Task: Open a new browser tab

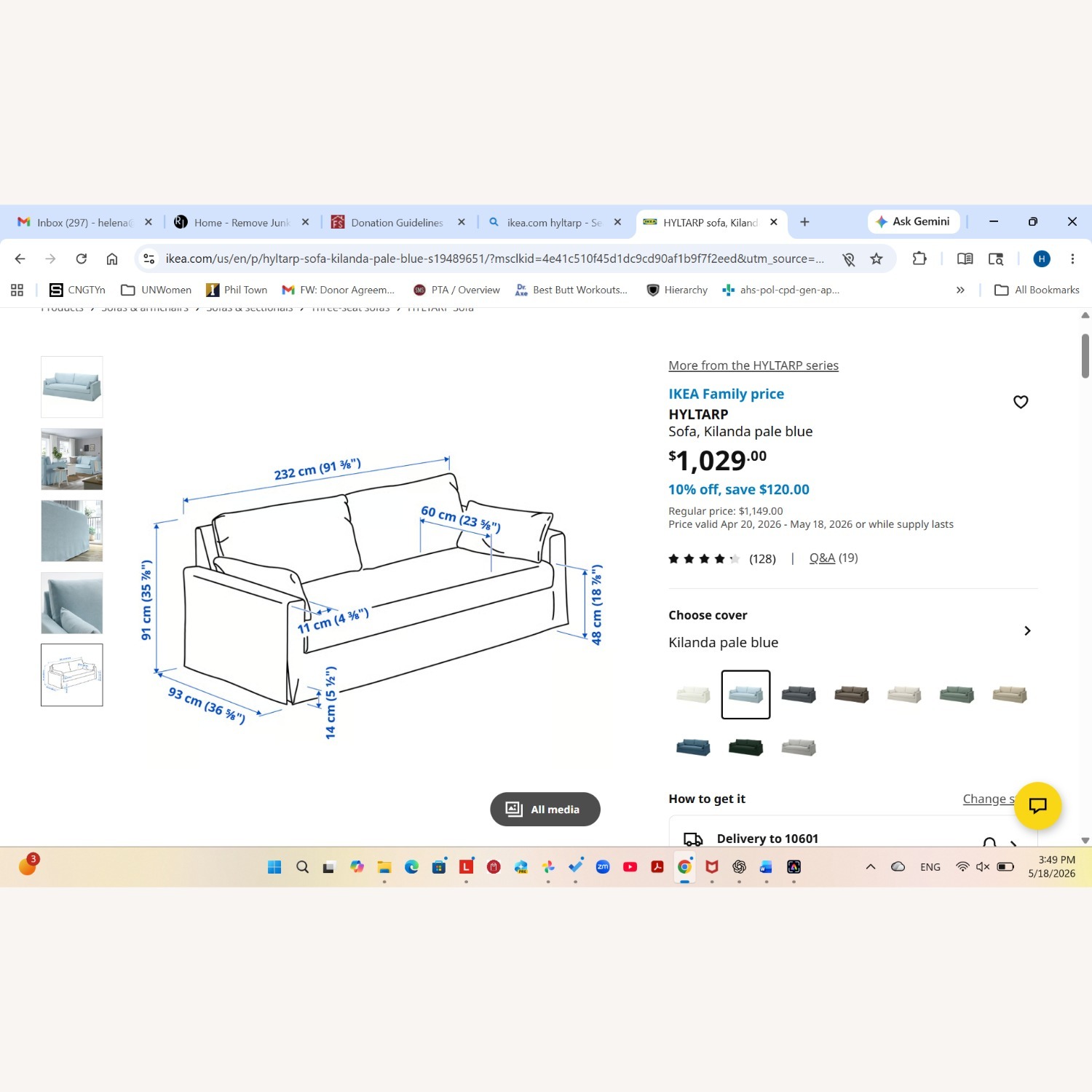Action: click(804, 222)
